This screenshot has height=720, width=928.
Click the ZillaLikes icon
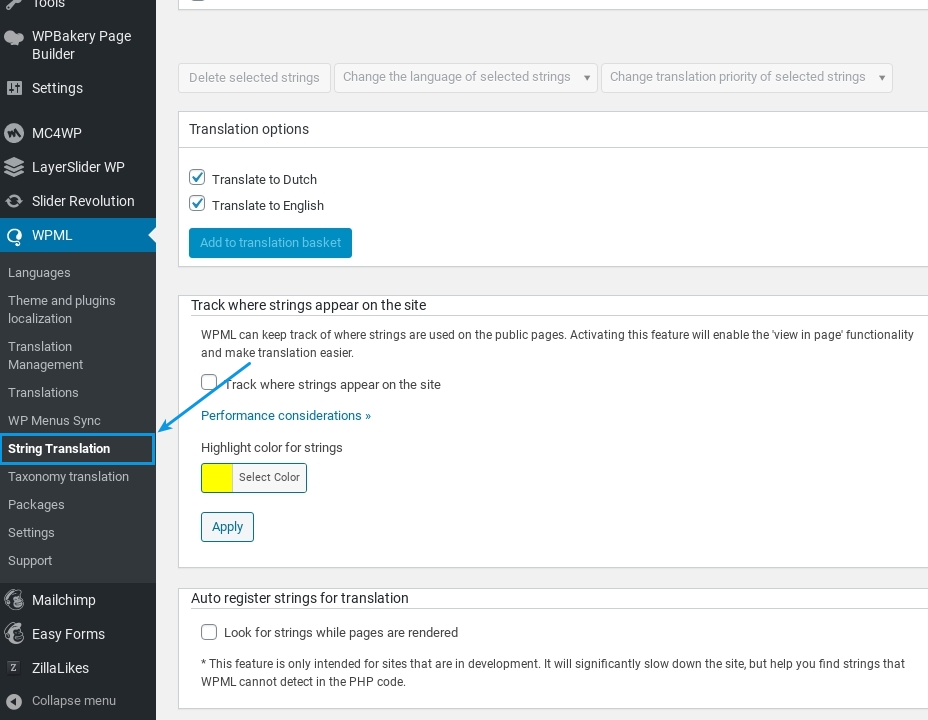tap(14, 668)
